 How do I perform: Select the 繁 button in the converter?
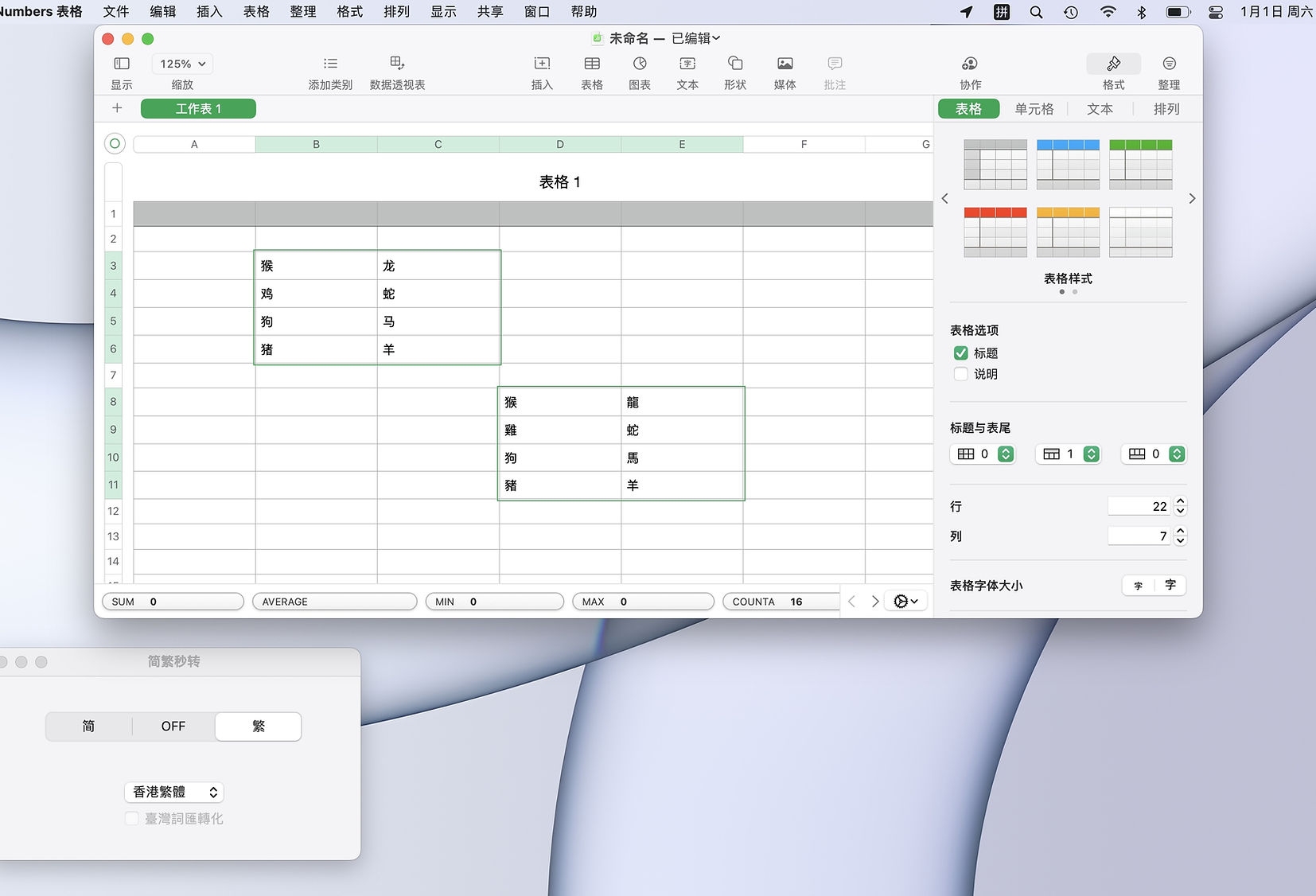[x=258, y=726]
